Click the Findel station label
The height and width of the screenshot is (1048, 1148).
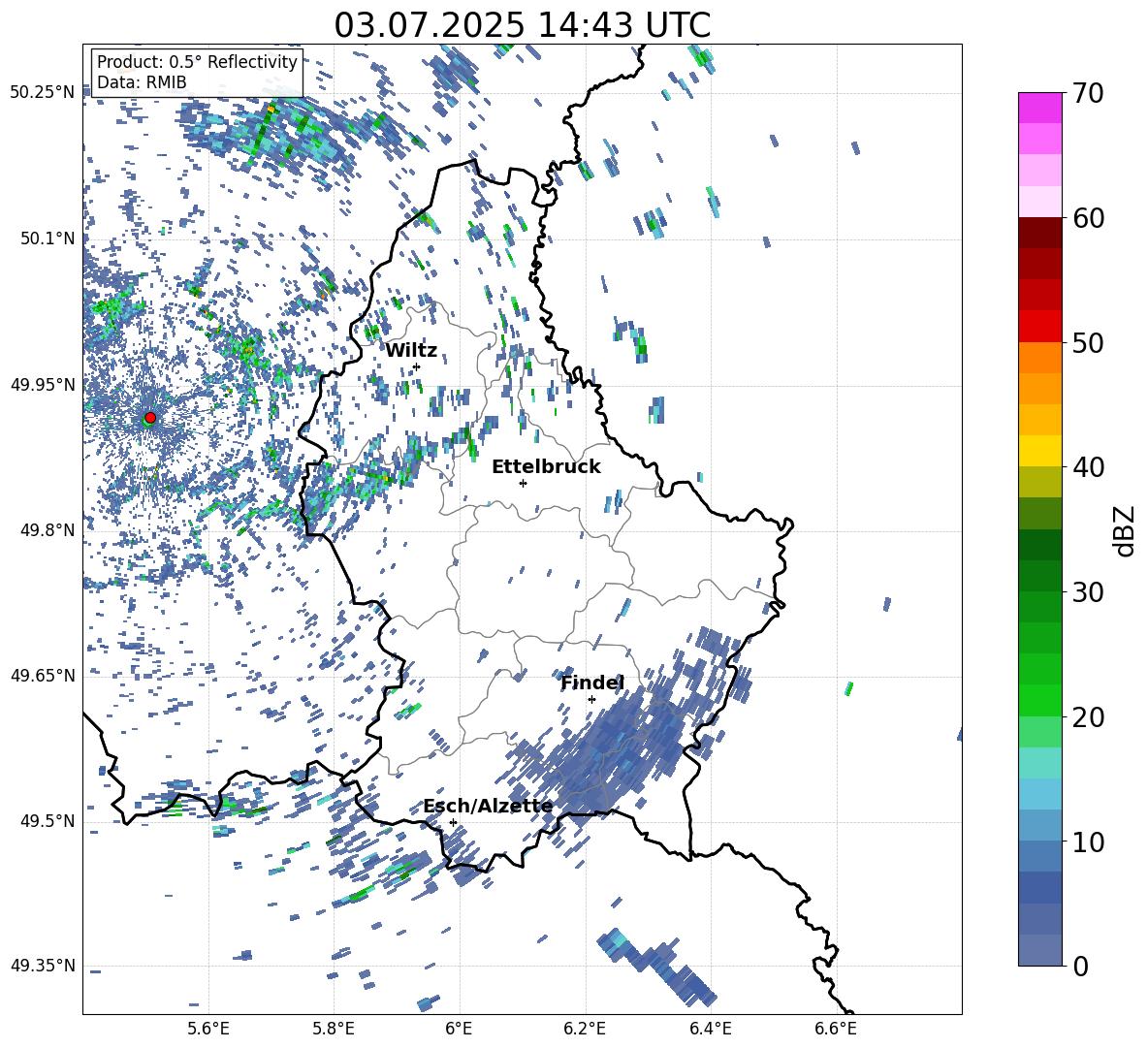click(x=592, y=683)
